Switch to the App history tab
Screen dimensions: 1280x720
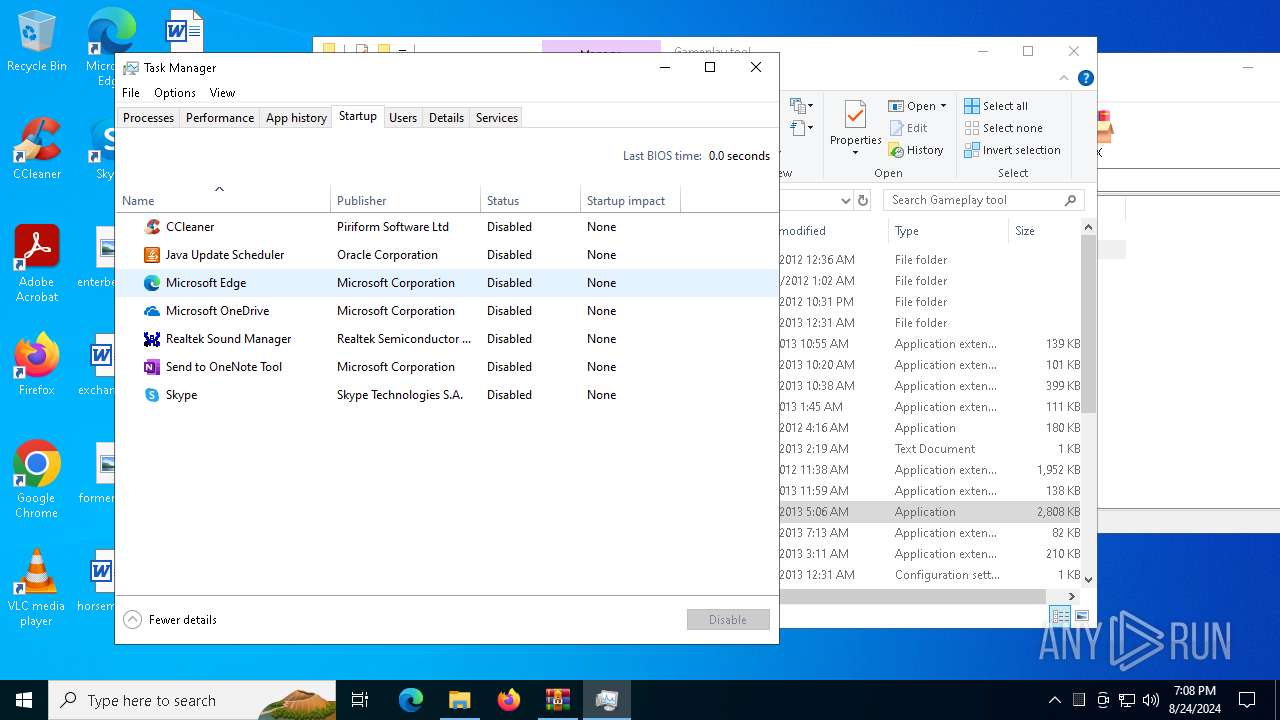[x=296, y=117]
